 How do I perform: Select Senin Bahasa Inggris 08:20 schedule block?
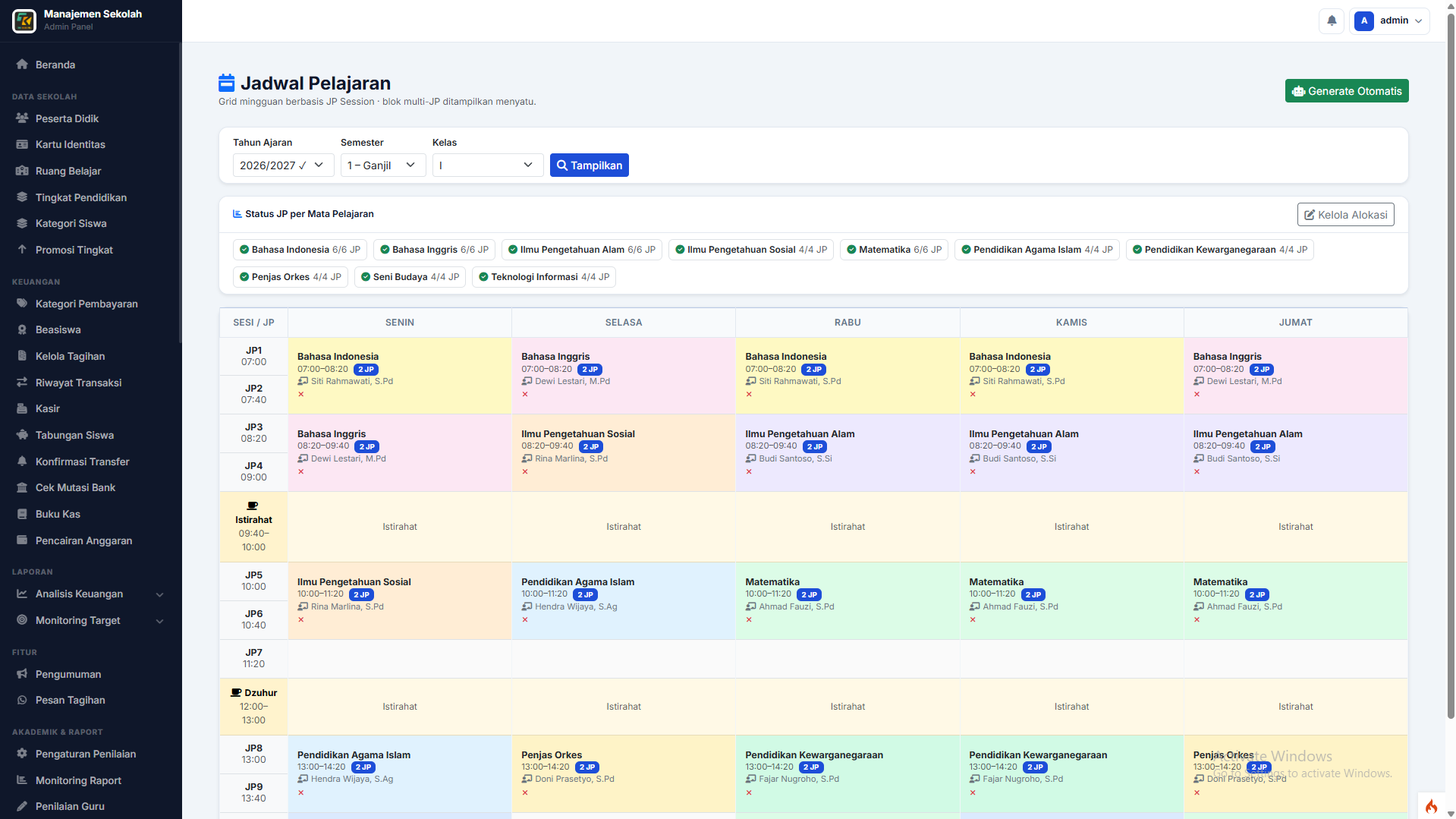399,453
